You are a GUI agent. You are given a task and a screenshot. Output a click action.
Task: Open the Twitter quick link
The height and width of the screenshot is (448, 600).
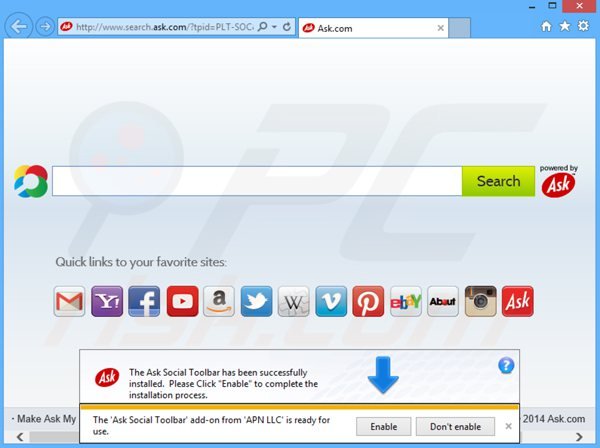pyautogui.click(x=256, y=301)
